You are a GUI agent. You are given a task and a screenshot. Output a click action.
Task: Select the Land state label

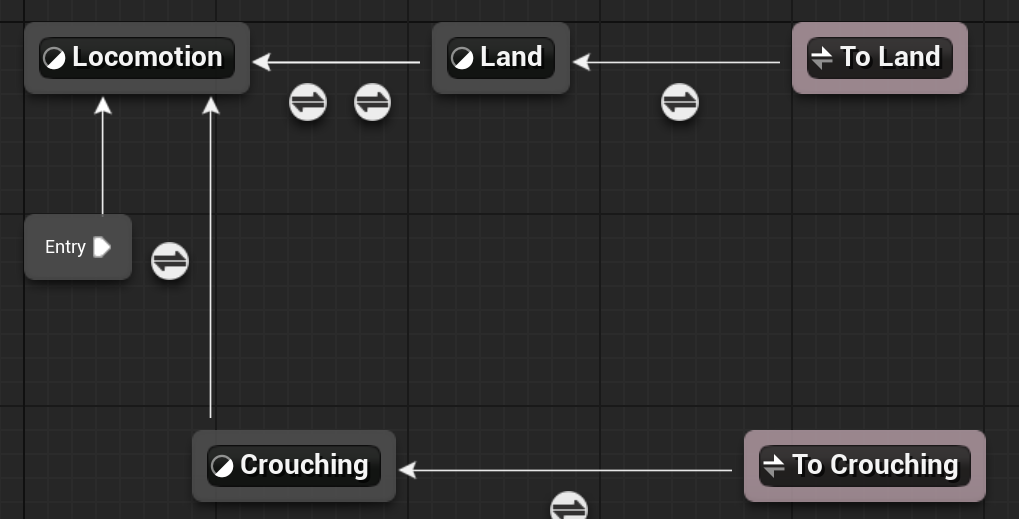pos(511,57)
